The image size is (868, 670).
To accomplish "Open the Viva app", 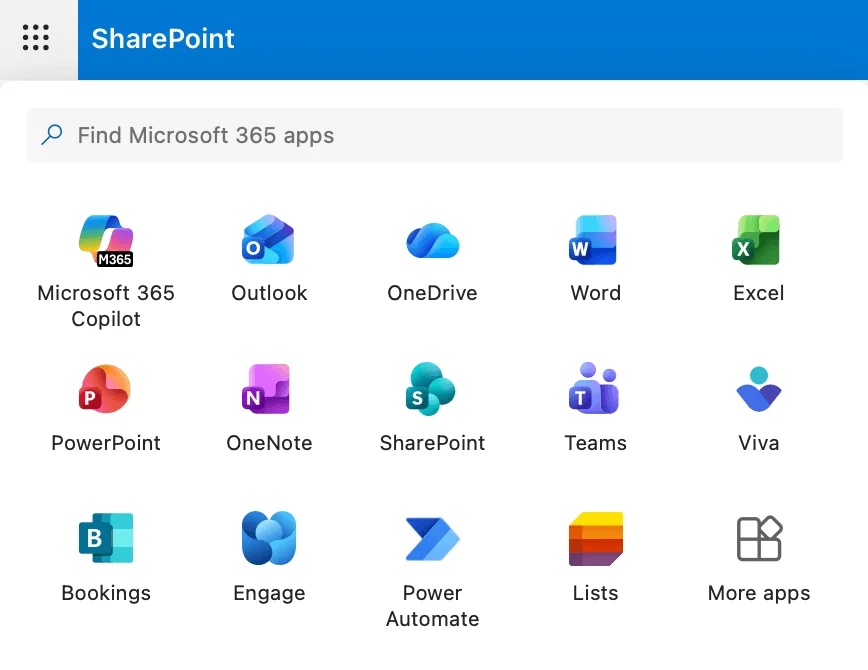I will [x=758, y=409].
